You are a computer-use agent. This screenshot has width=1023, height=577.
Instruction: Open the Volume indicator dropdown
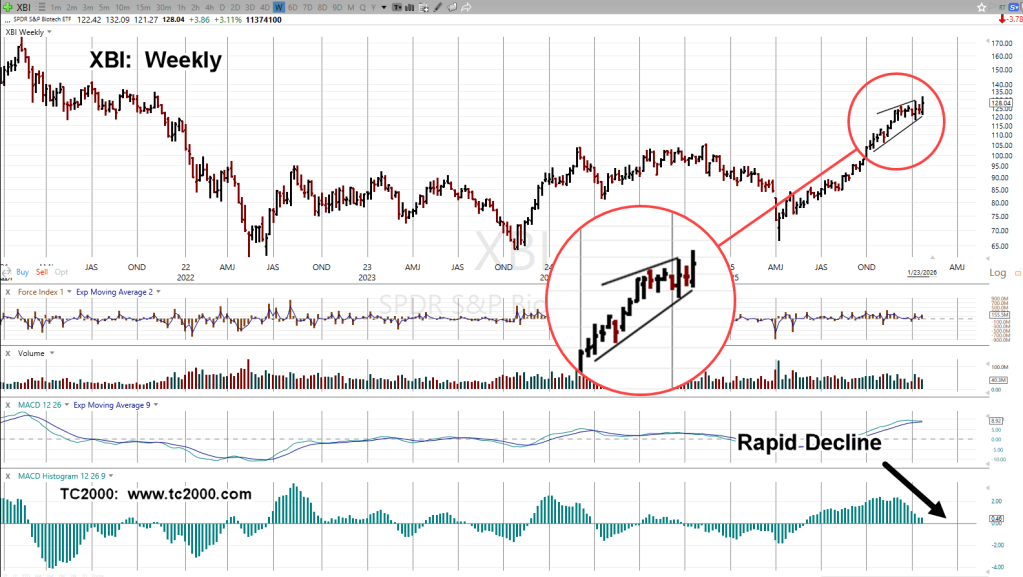51,353
